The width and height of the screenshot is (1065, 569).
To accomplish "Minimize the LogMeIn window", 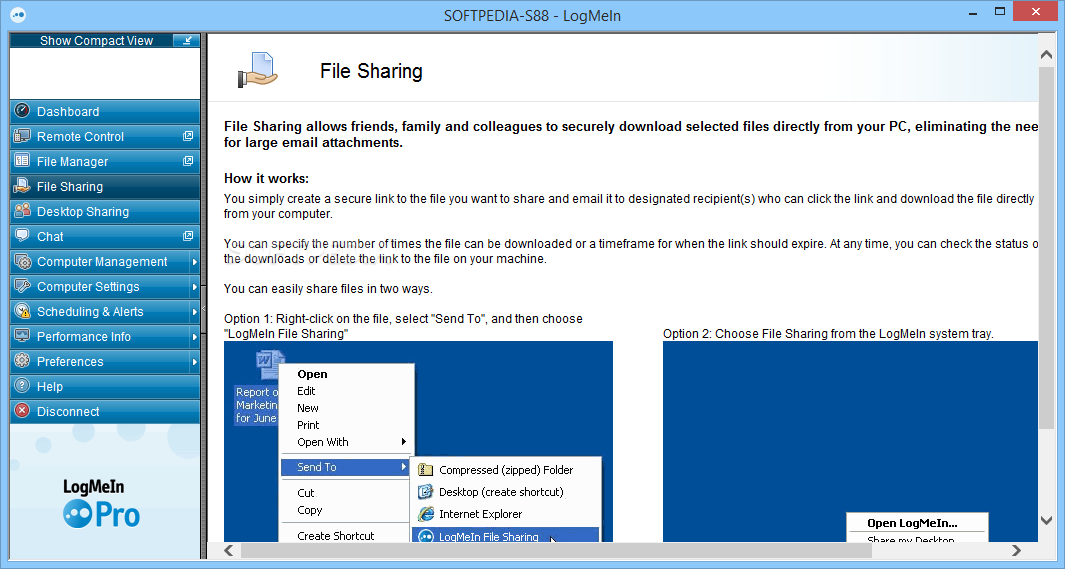I will [x=973, y=12].
